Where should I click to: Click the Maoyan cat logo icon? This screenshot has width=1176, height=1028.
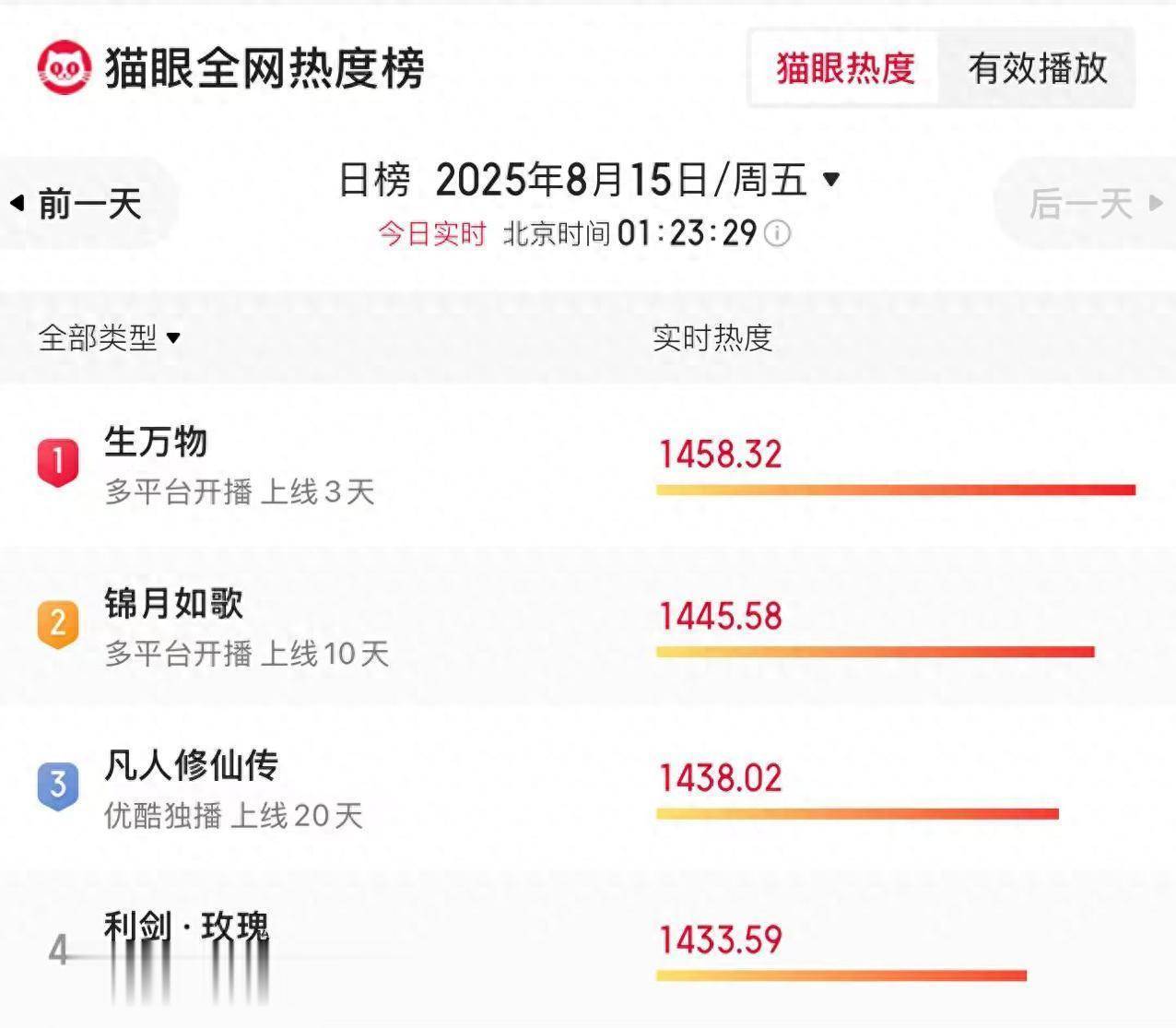65,67
